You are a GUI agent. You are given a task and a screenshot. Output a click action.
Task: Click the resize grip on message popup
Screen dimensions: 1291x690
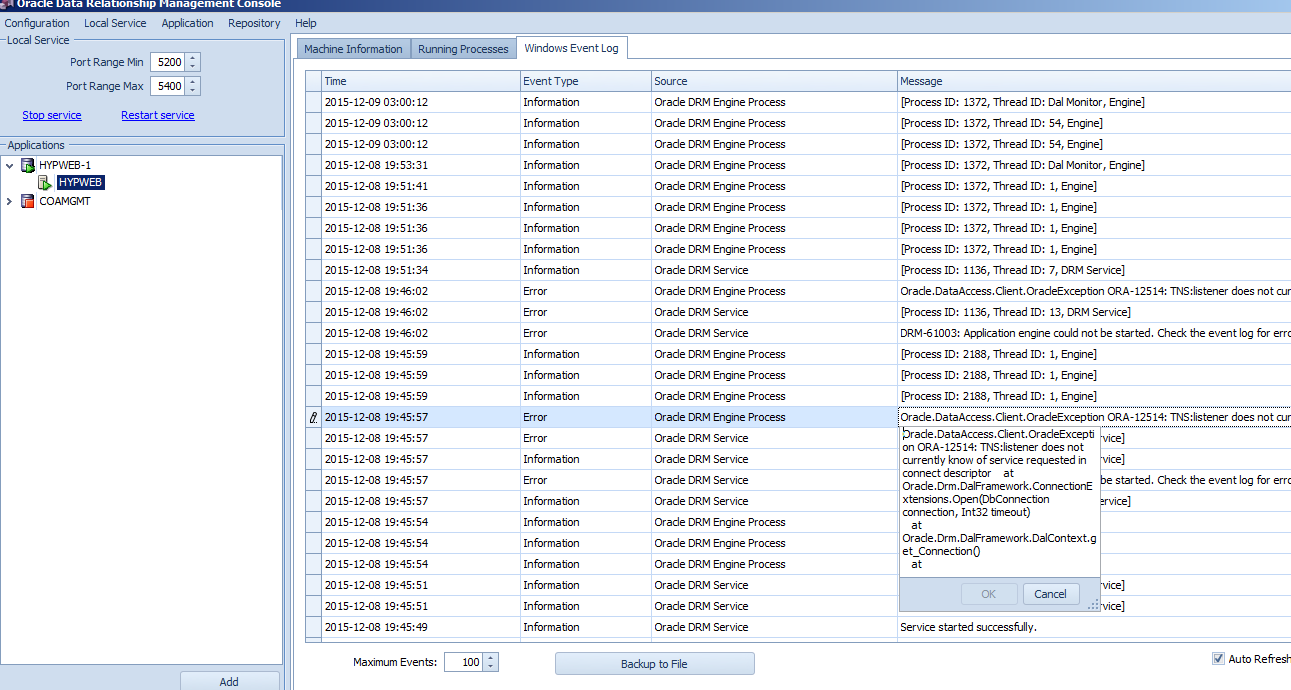1093,604
